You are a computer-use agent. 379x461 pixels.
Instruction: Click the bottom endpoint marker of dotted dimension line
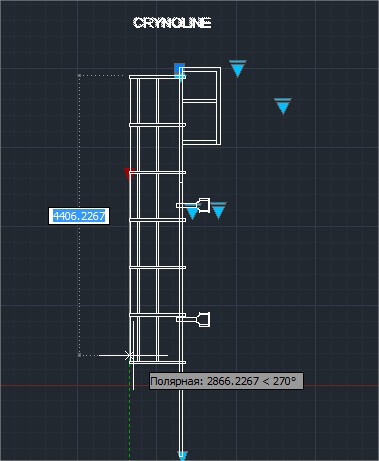(x=79, y=355)
